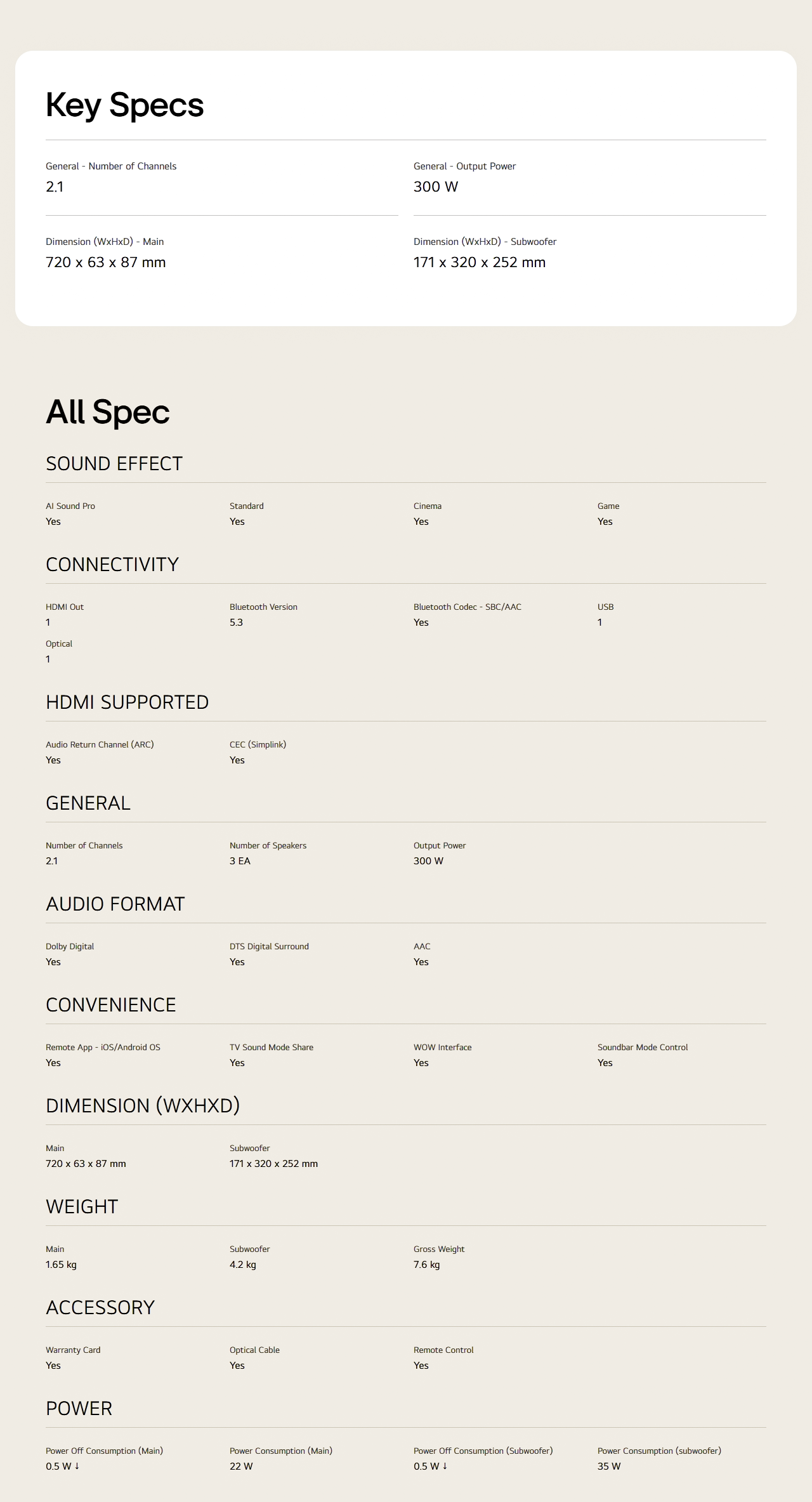
Task: Click the Key Specs heading
Action: 124,105
